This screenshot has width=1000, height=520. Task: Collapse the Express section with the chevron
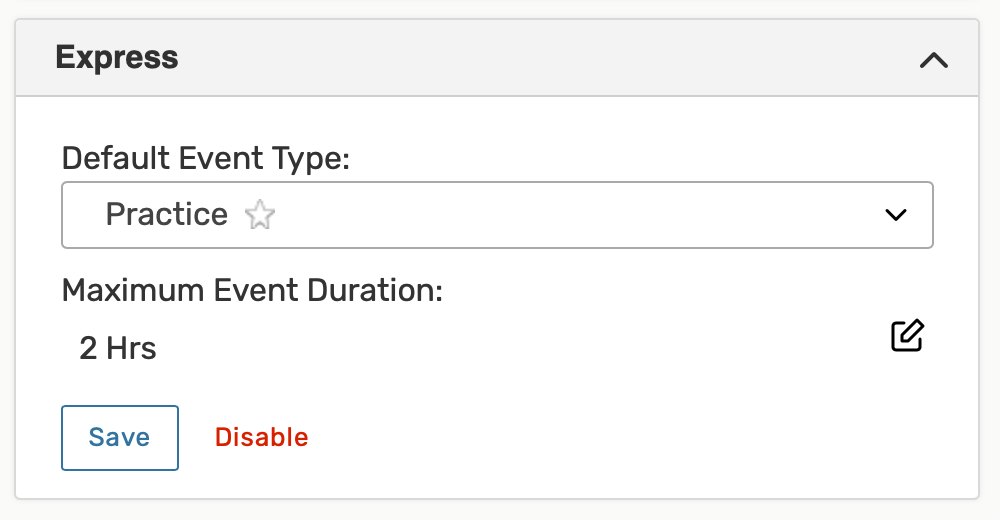point(933,60)
